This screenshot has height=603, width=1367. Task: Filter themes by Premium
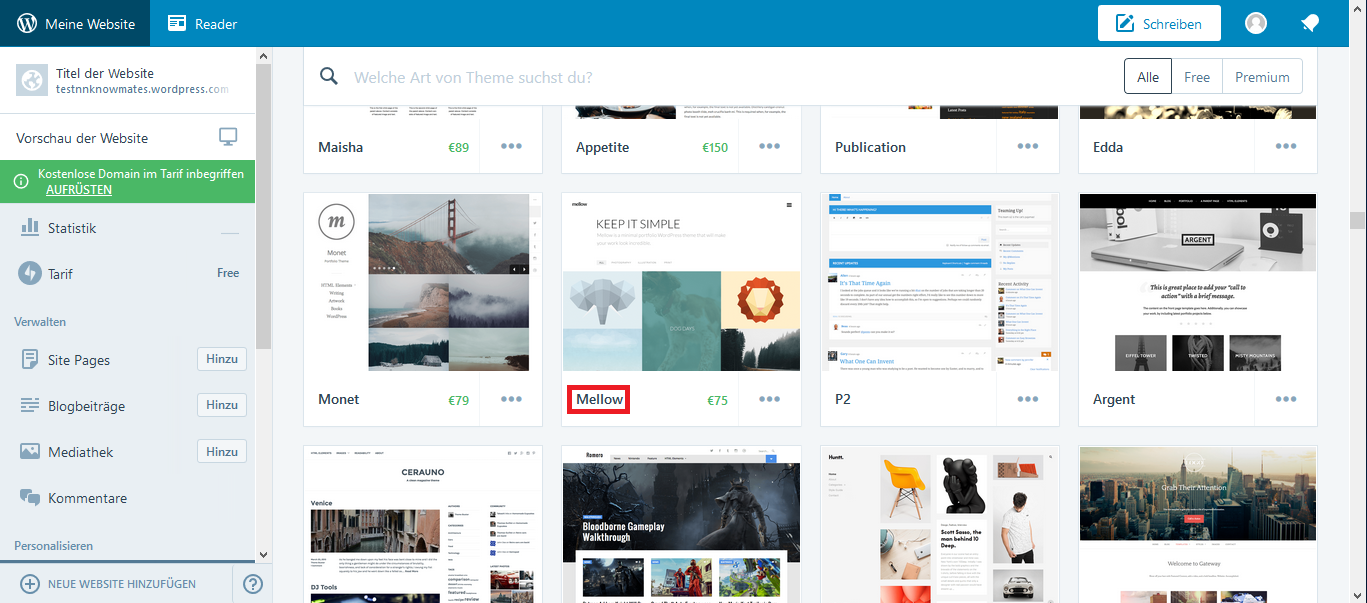[1262, 77]
